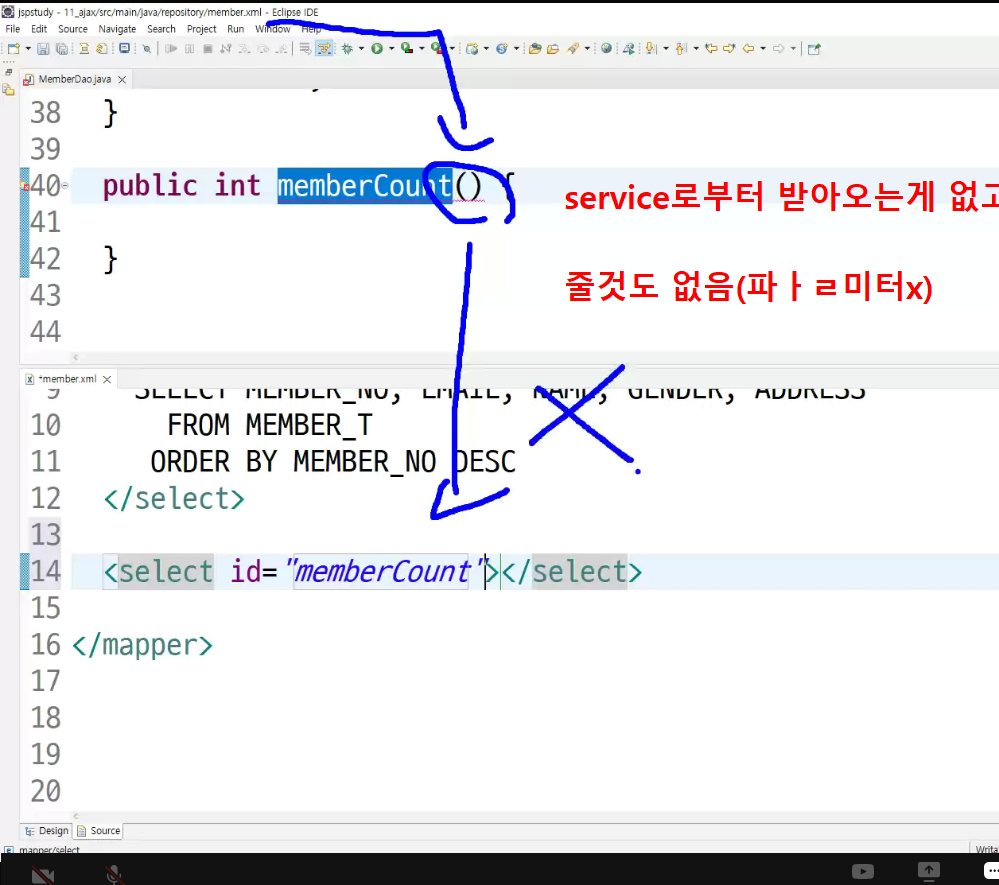999x885 pixels.
Task: Click the mapper/select status bar path
Action: click(x=49, y=850)
